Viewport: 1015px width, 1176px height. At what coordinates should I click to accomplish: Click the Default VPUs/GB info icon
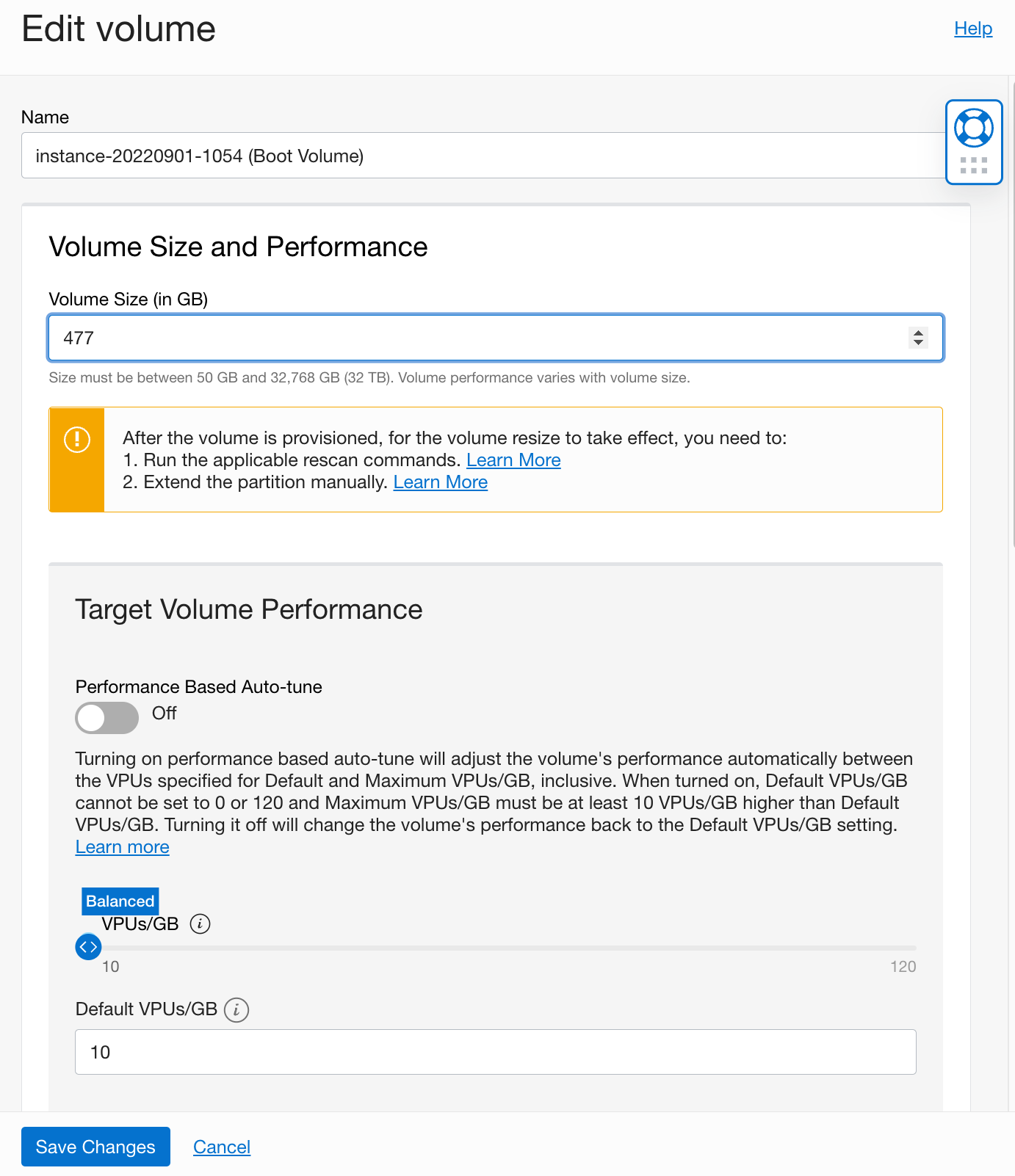pyautogui.click(x=236, y=1009)
